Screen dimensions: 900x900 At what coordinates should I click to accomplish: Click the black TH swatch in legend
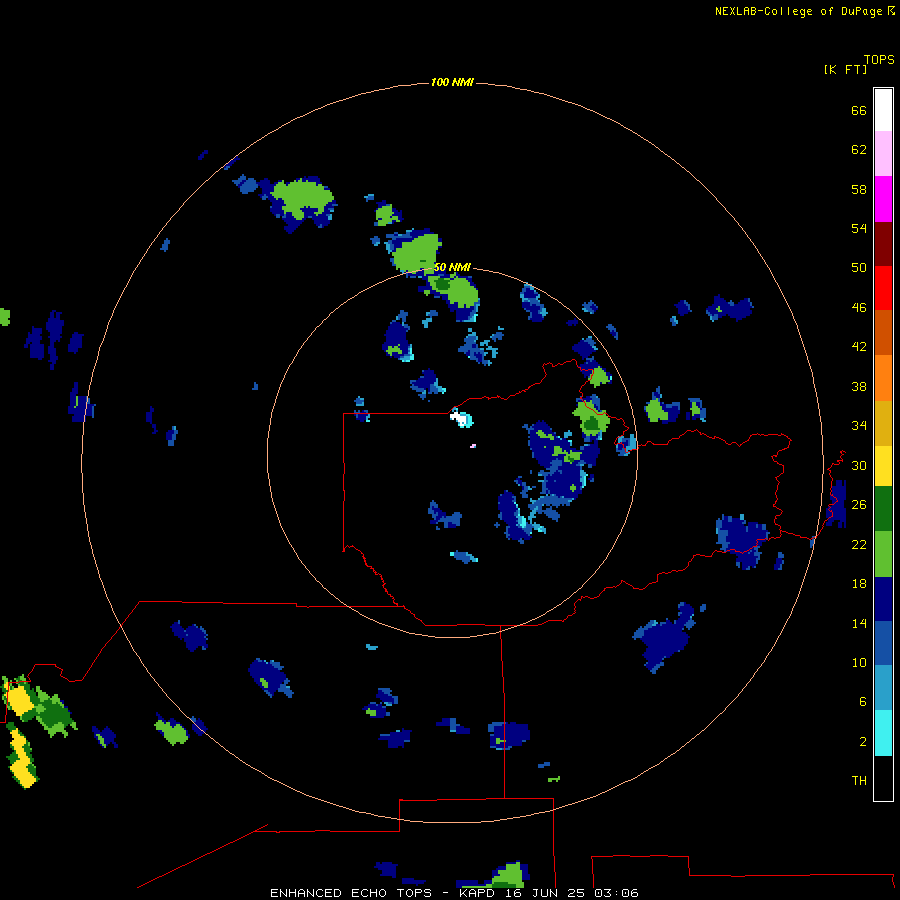pos(883,778)
